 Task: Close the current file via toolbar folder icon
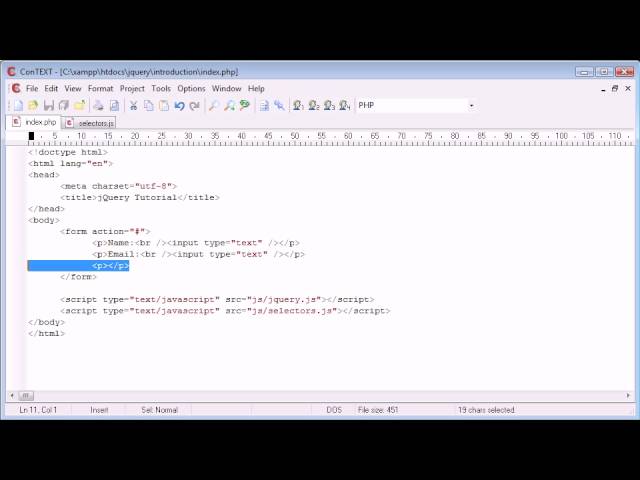tap(80, 106)
